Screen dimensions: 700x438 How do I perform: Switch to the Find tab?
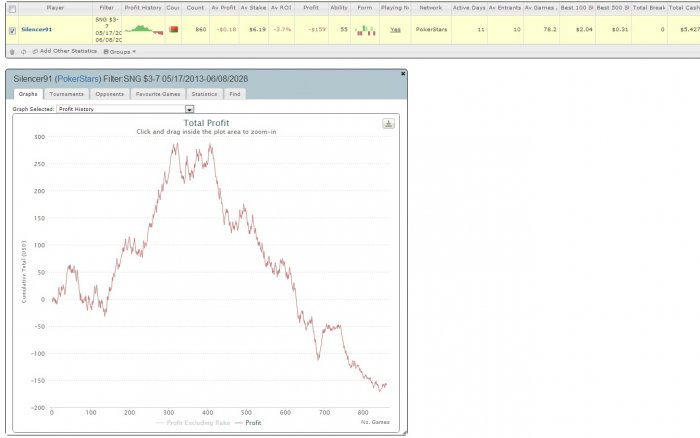pyautogui.click(x=235, y=94)
